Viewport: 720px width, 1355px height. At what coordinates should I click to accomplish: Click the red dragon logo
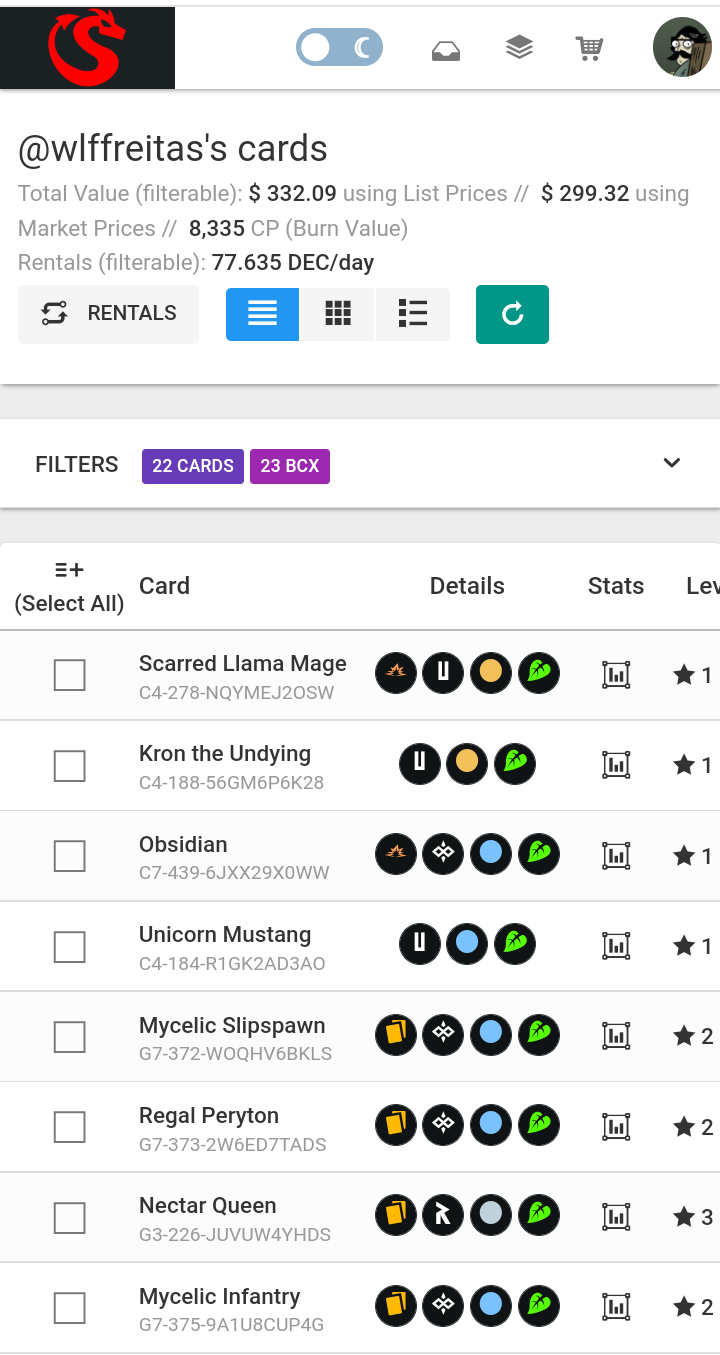(87, 48)
